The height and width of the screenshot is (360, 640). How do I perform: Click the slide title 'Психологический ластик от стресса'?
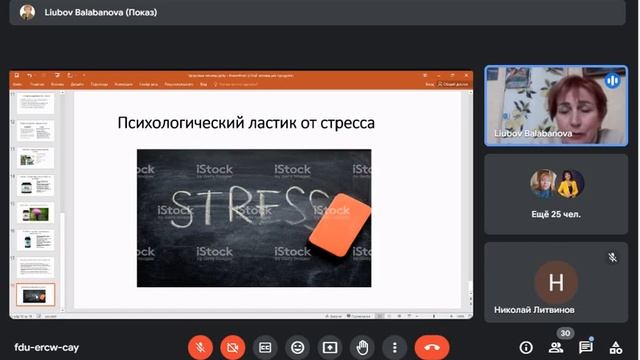[x=246, y=123]
